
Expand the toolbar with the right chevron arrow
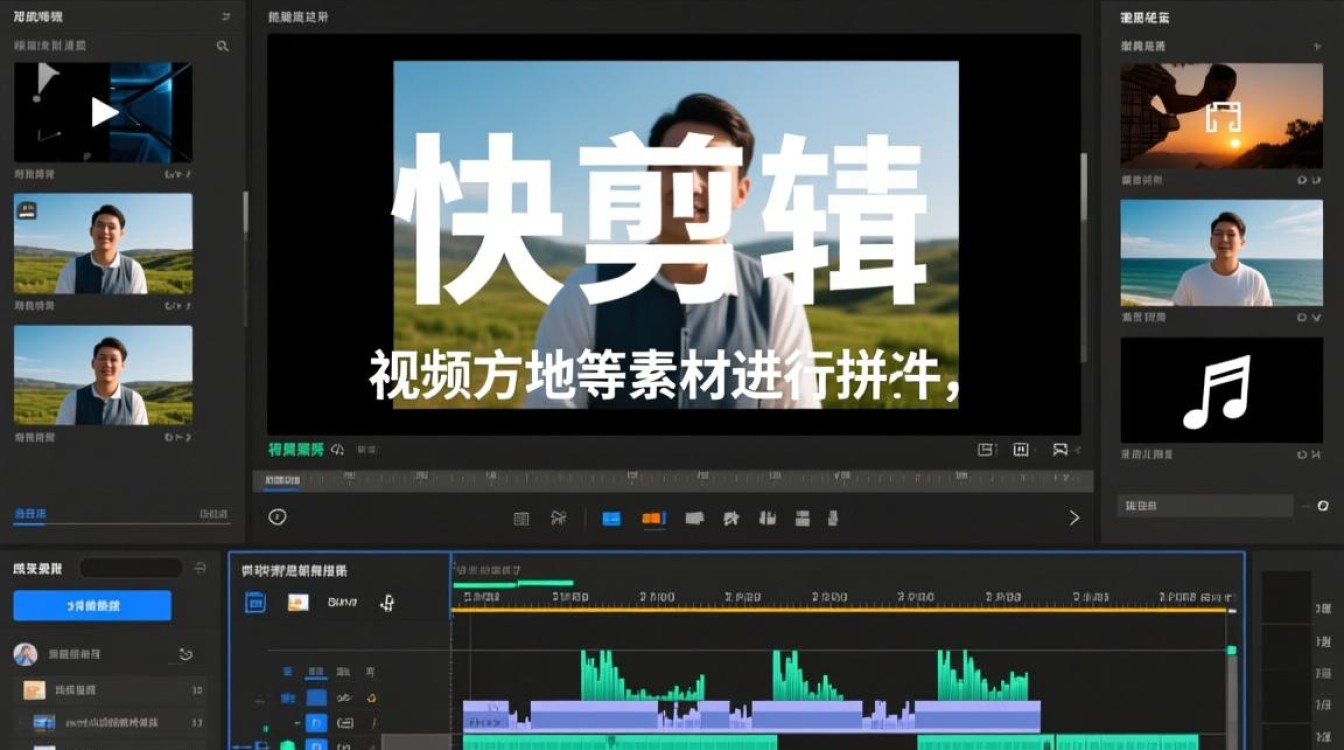1074,518
